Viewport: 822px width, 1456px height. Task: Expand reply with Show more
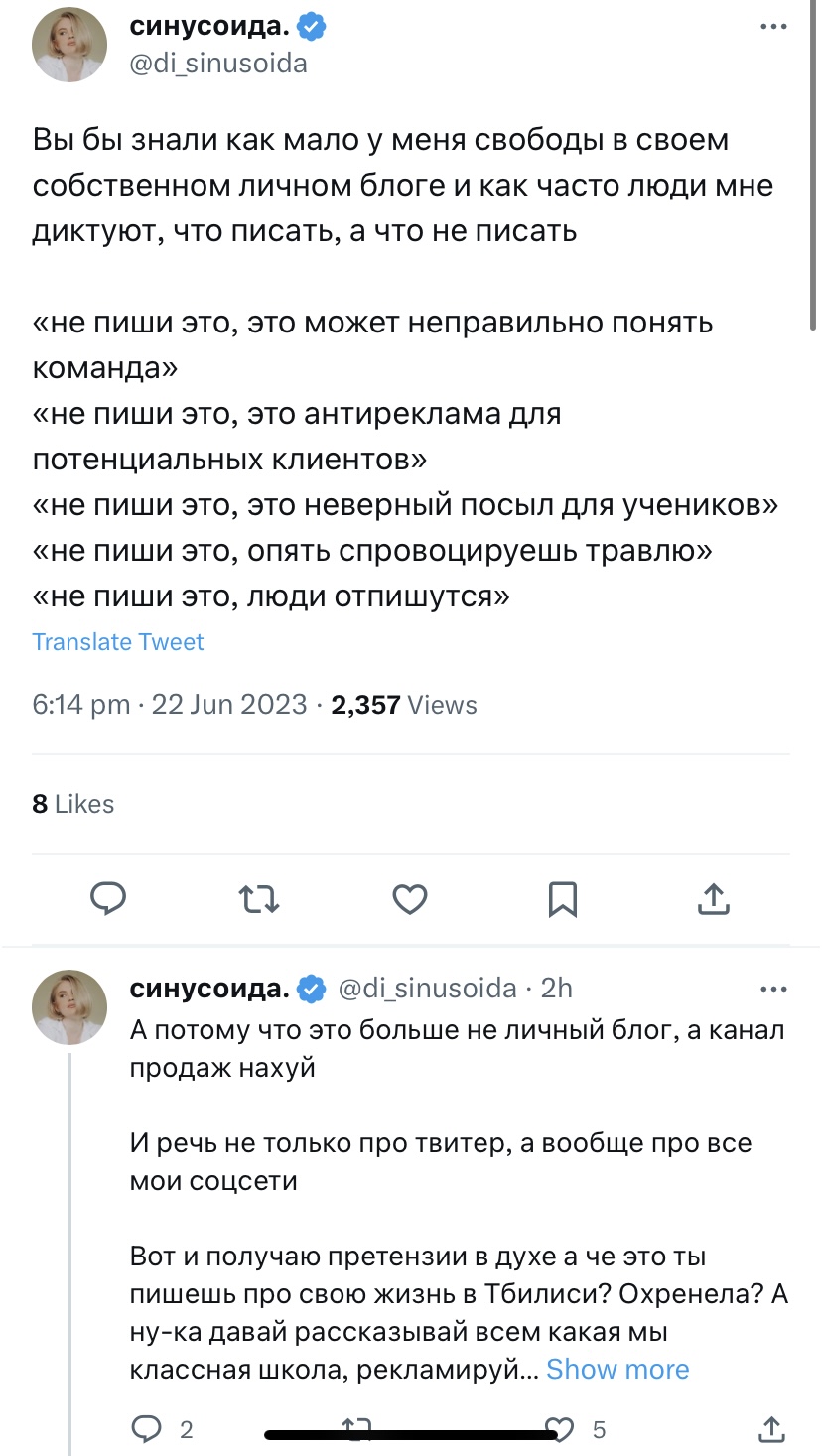[x=617, y=1370]
